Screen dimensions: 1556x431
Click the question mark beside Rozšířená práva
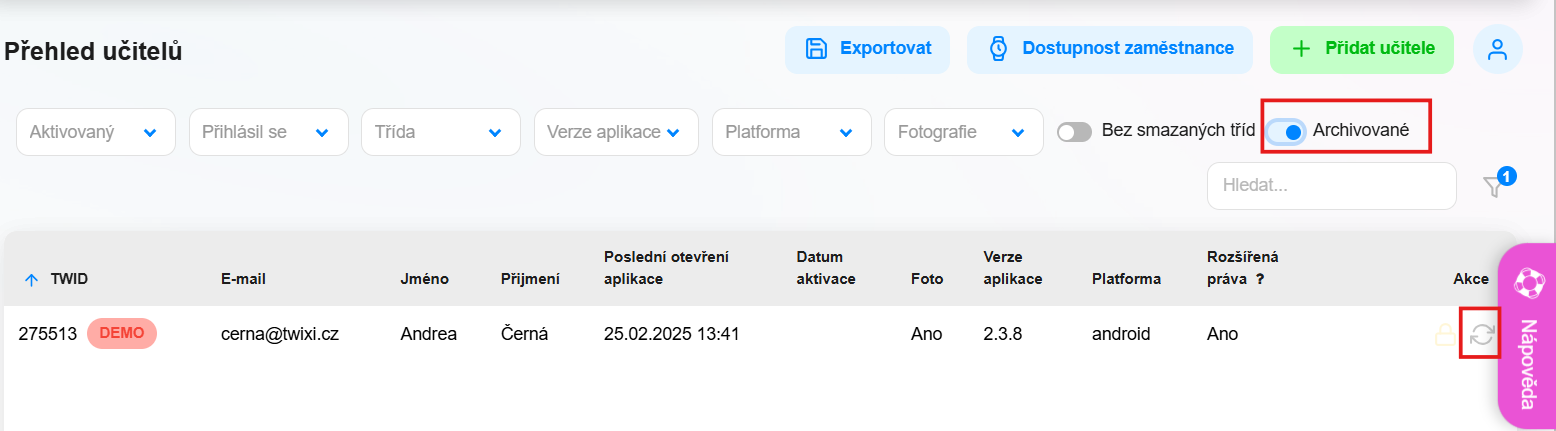[1260, 279]
